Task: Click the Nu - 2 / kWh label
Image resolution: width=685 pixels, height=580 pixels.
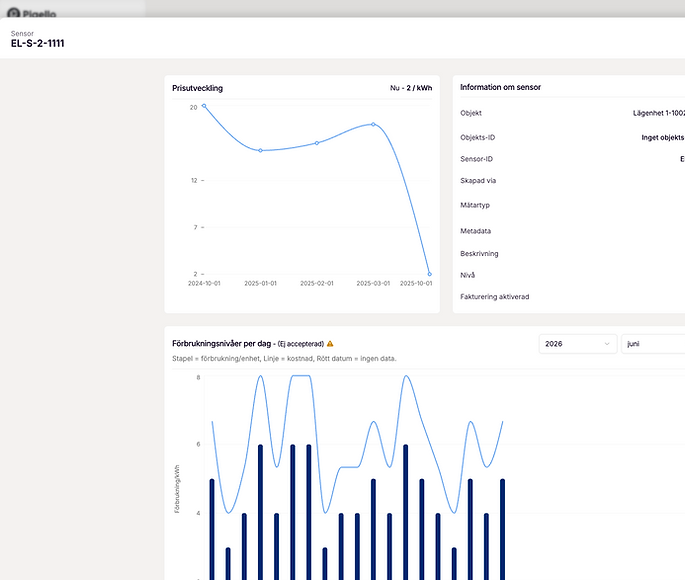Action: 411,88
